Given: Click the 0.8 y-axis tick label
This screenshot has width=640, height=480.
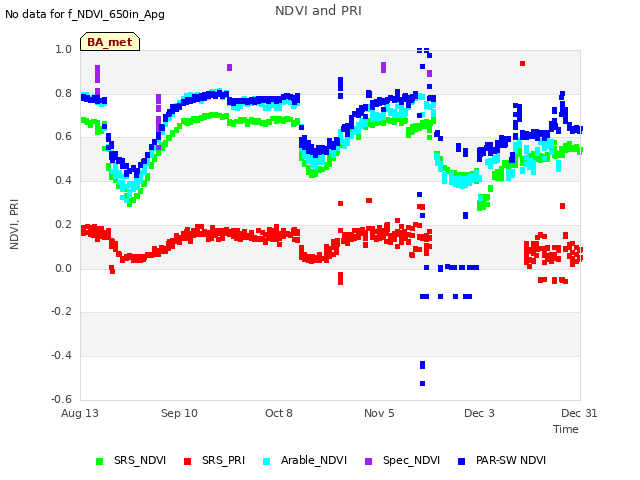Looking at the screenshot, I should (64, 93).
